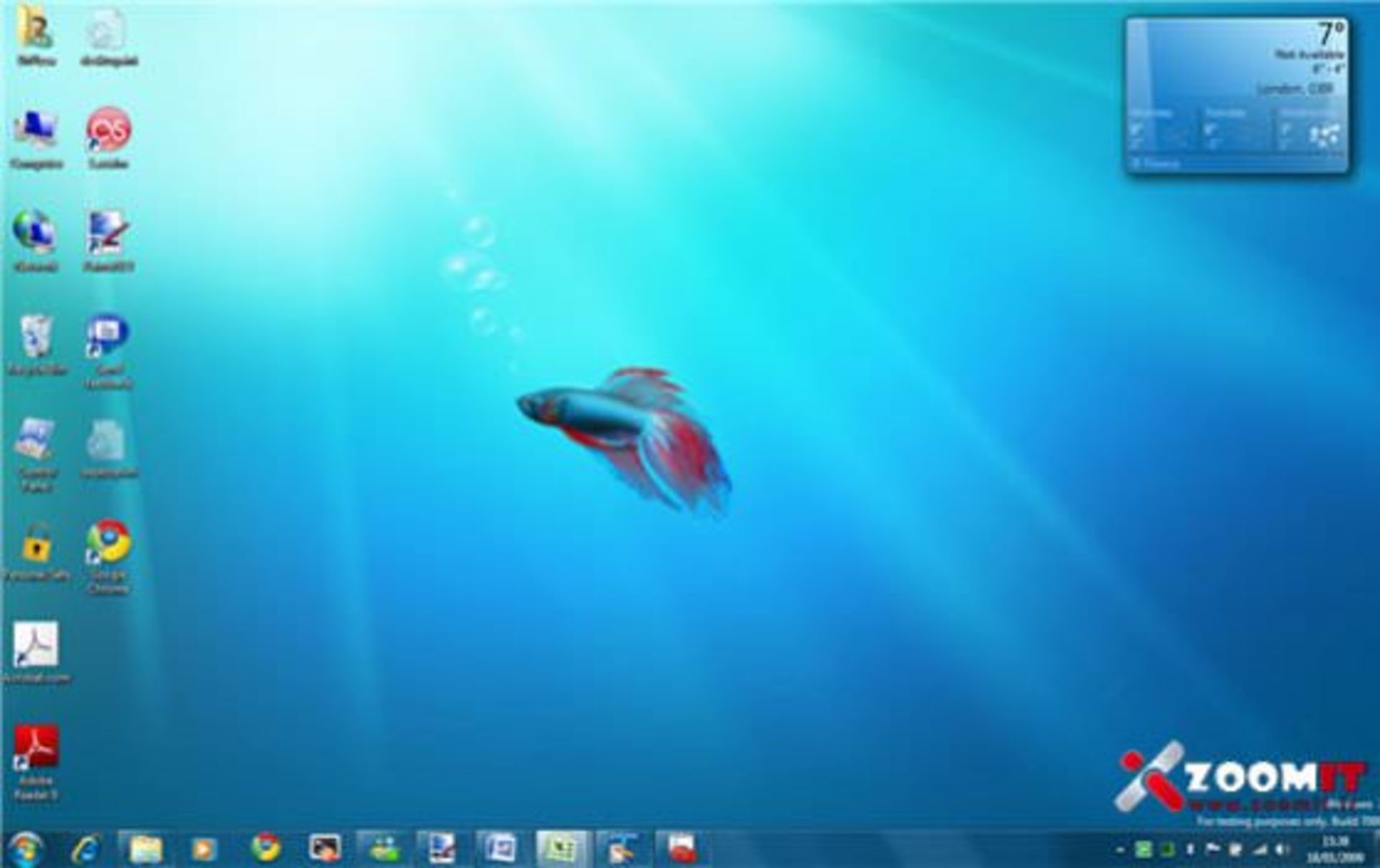The width and height of the screenshot is (1380, 868).
Task: Open the Computer desktop icon
Action: click(x=36, y=131)
